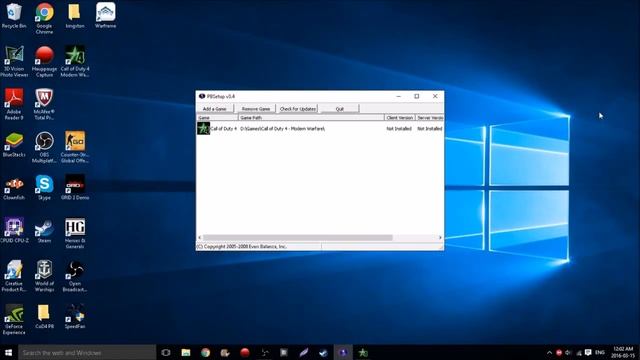Click the active PBSetup taskbar icon

[x=343, y=352]
